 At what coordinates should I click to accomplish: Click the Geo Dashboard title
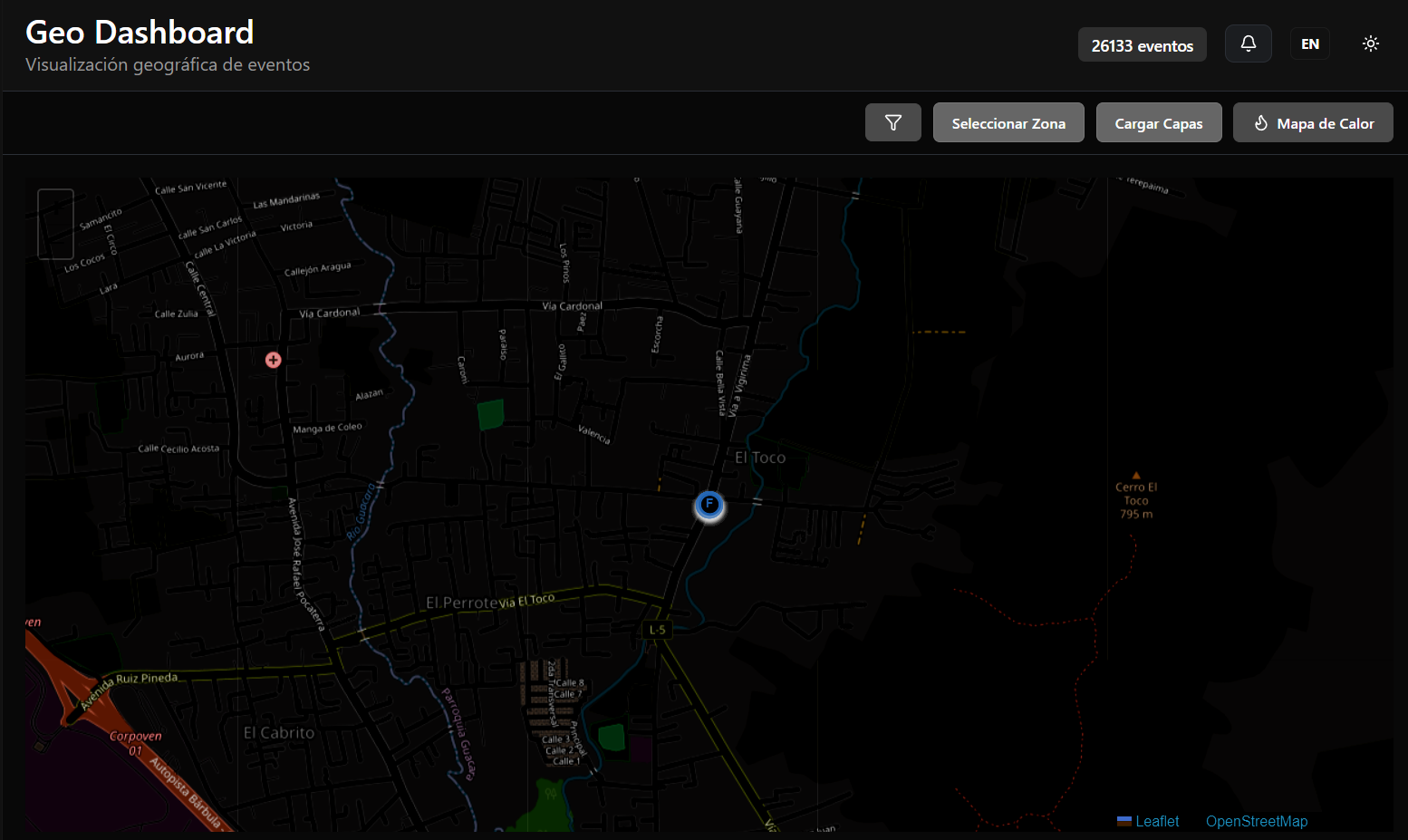140,33
